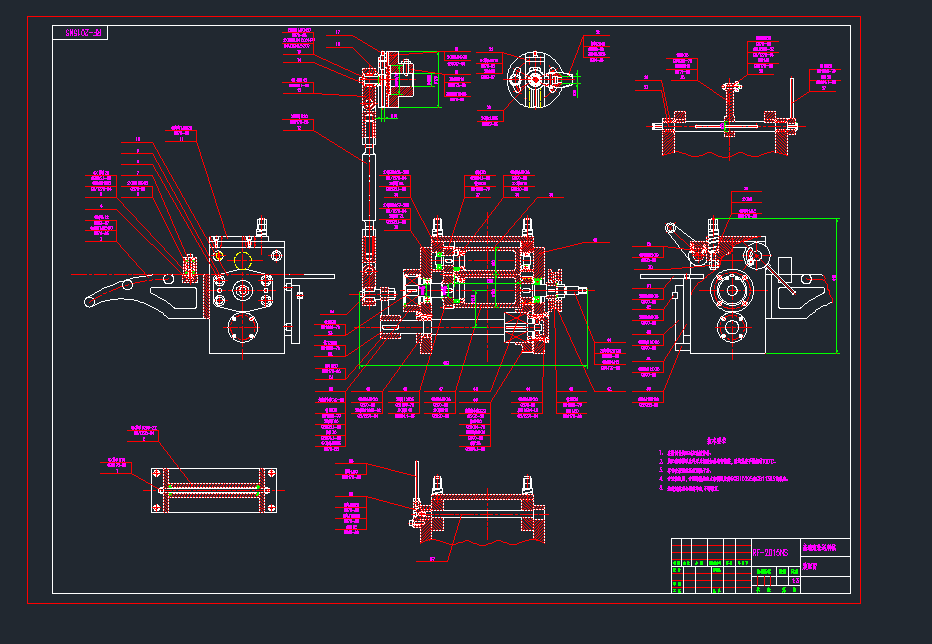Select the RF-2015NS drawing number in title block
Viewport: 932px width, 644px height.
[770, 552]
